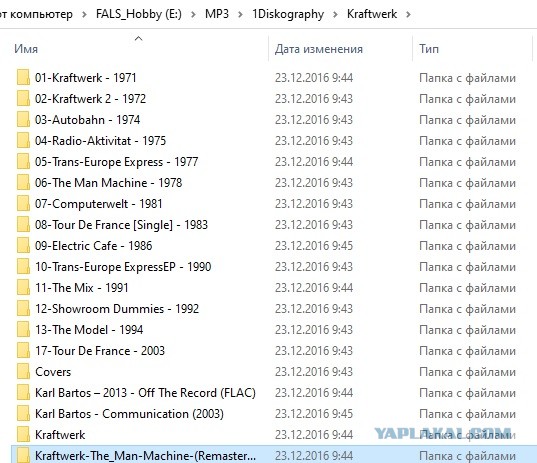Image resolution: width=537 pixels, height=463 pixels.
Task: Expand chevron after Kraftwerk in address bar
Action: [408, 14]
